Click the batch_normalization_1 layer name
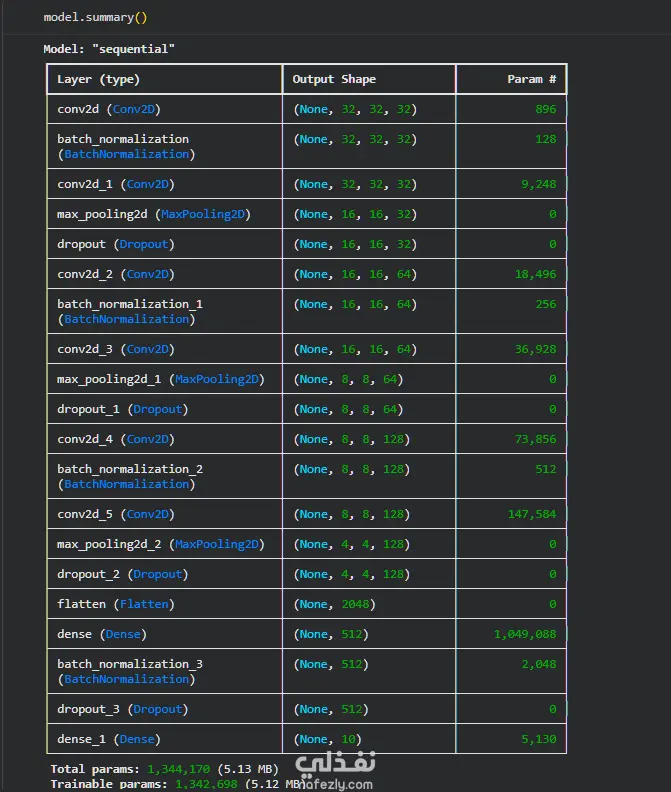The width and height of the screenshot is (671, 792). coord(130,304)
